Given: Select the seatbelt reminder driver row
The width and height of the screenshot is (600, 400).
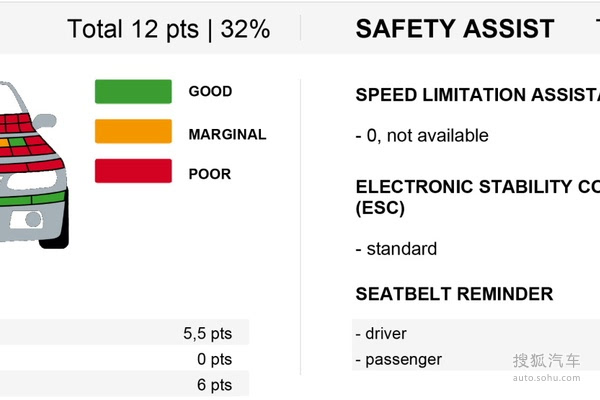Looking at the screenshot, I should (381, 333).
